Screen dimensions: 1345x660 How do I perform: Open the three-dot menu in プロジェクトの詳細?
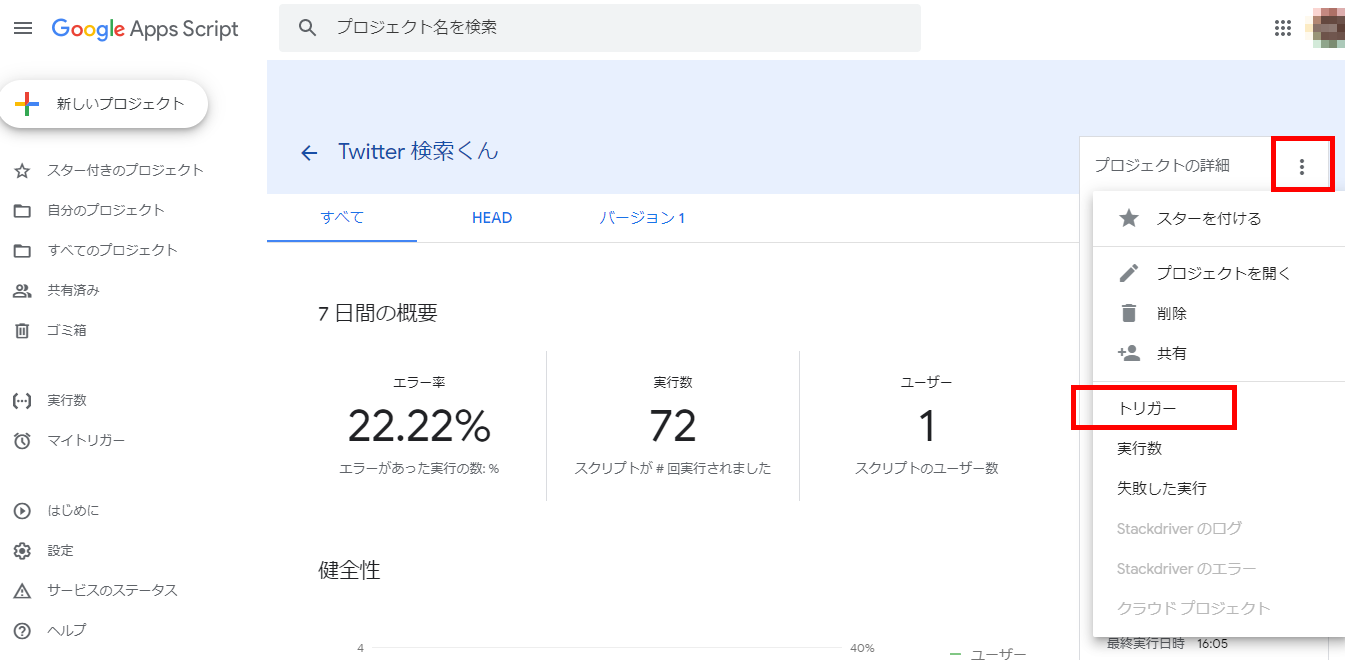coord(1301,167)
